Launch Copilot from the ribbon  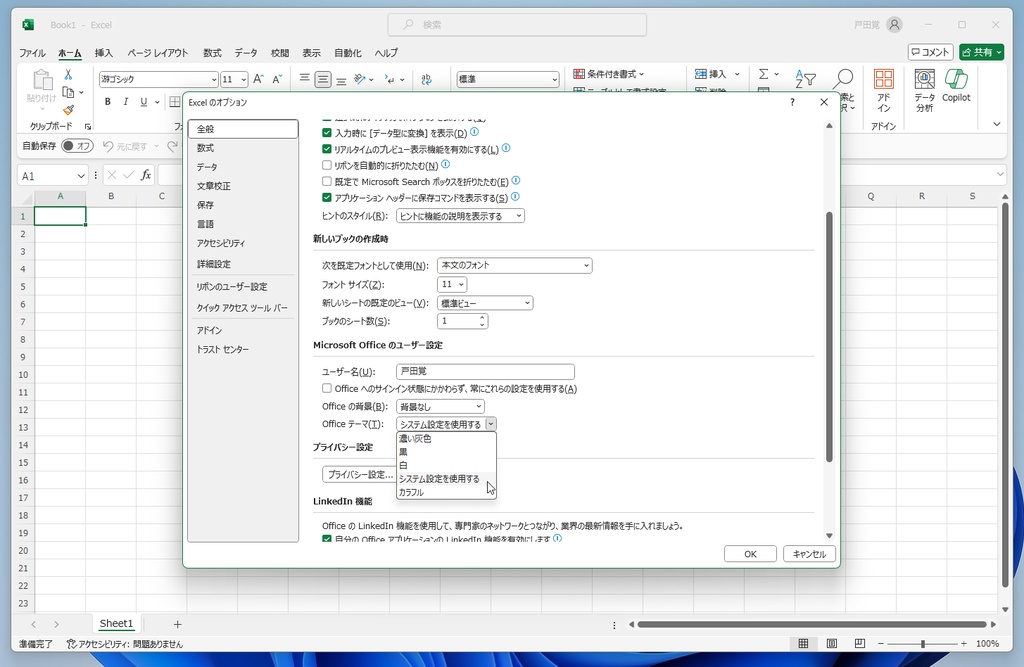pos(956,86)
